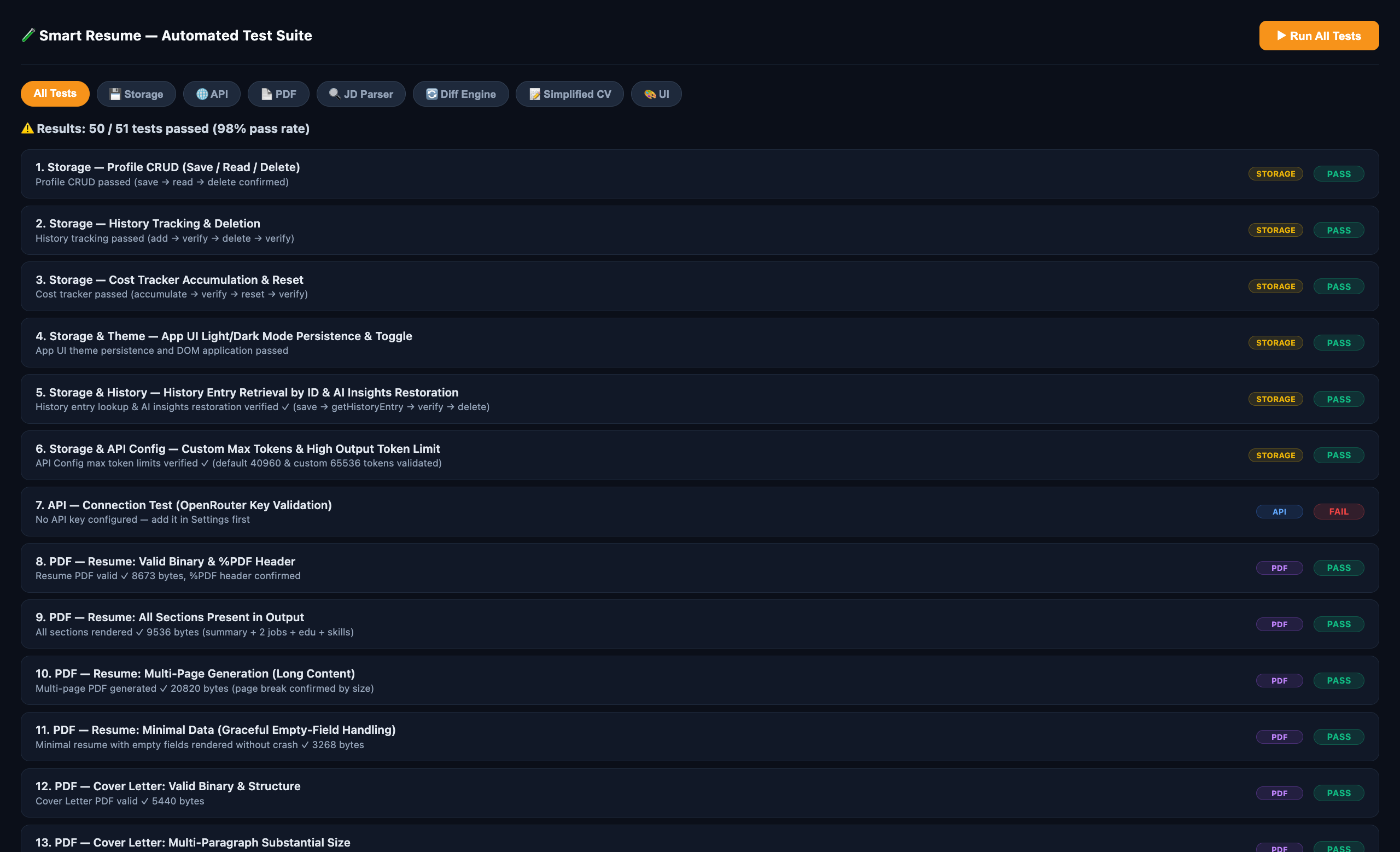Select test row 3 Cost Tracker Accumulation & Reset

tap(700, 286)
